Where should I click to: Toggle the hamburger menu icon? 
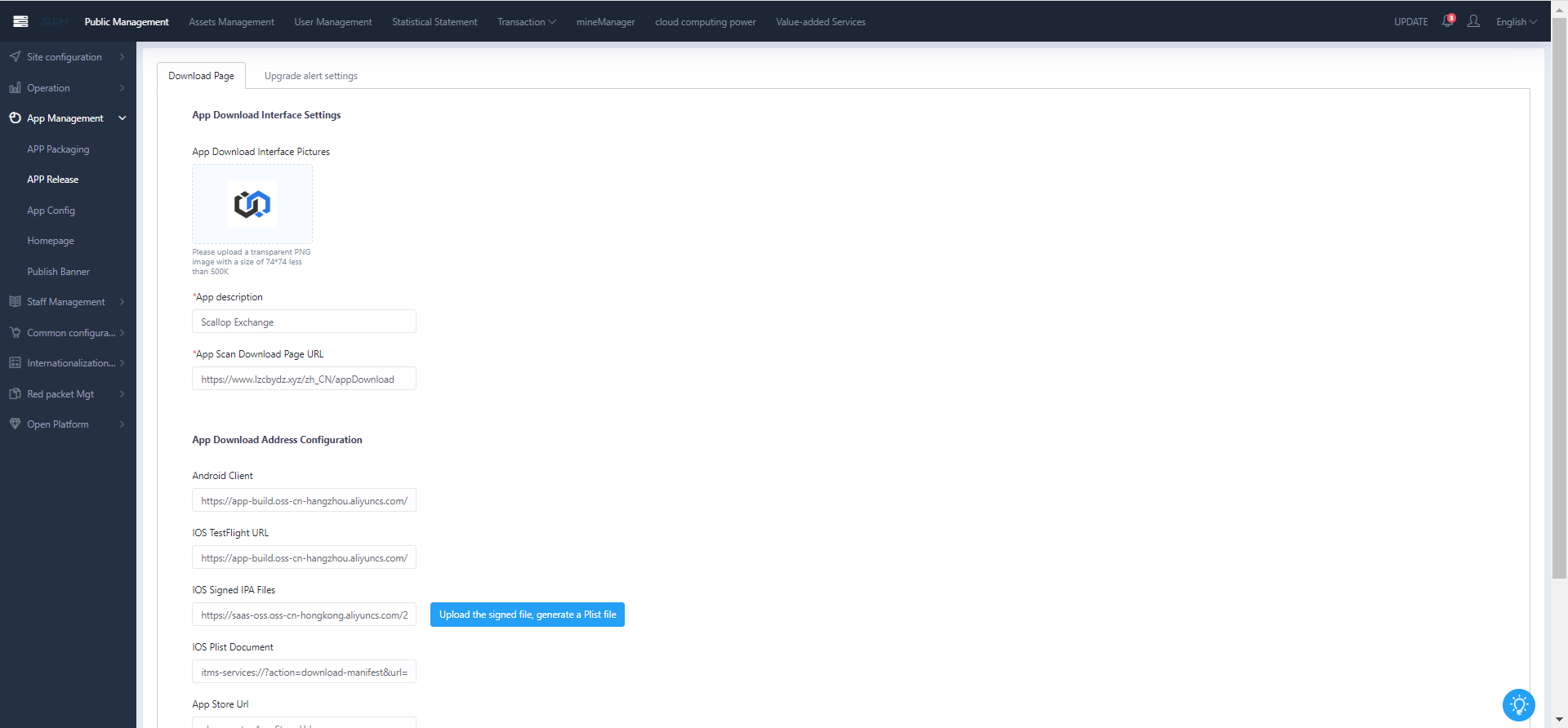(21, 21)
